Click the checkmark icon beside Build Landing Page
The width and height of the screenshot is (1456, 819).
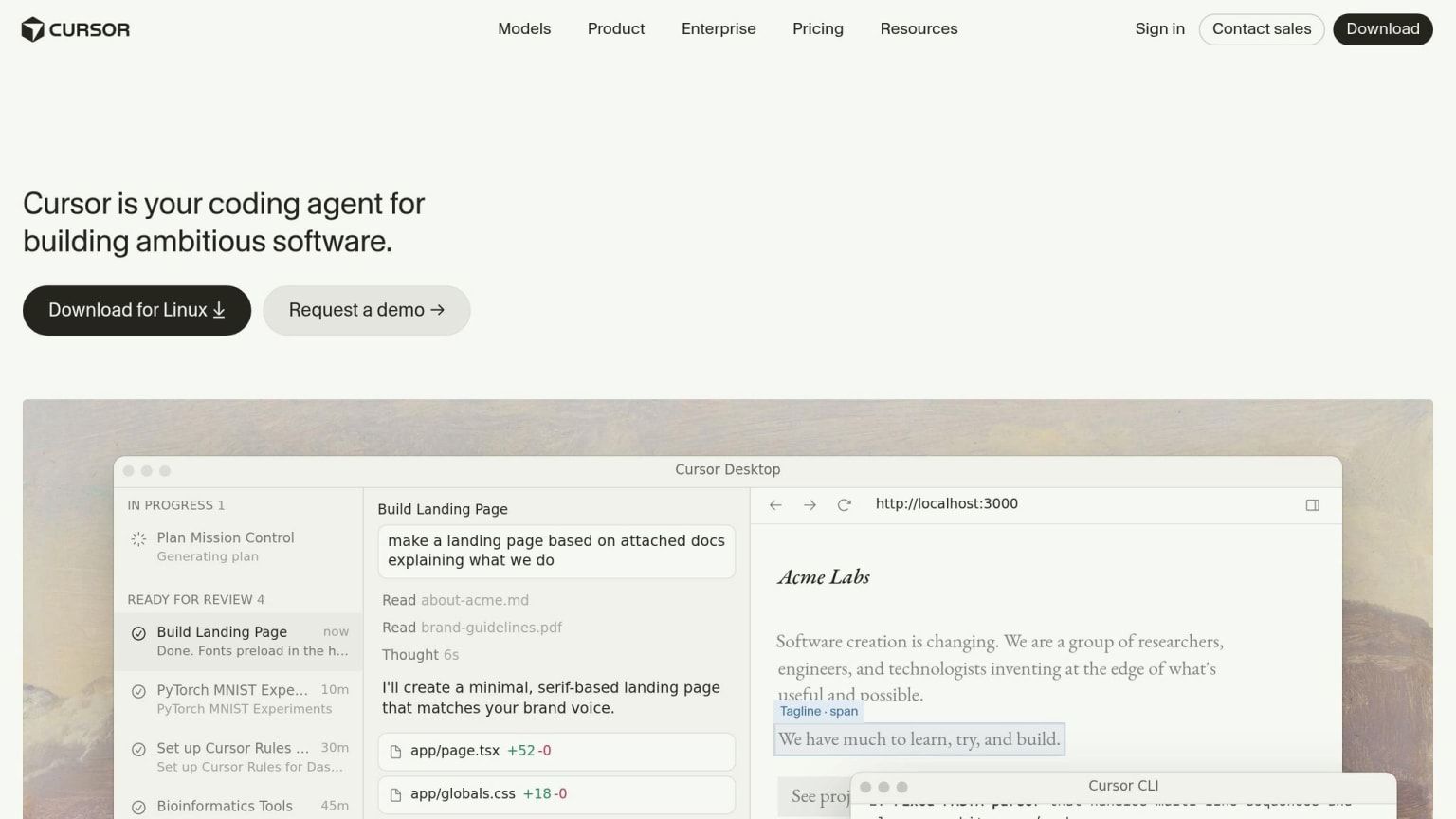click(x=138, y=633)
